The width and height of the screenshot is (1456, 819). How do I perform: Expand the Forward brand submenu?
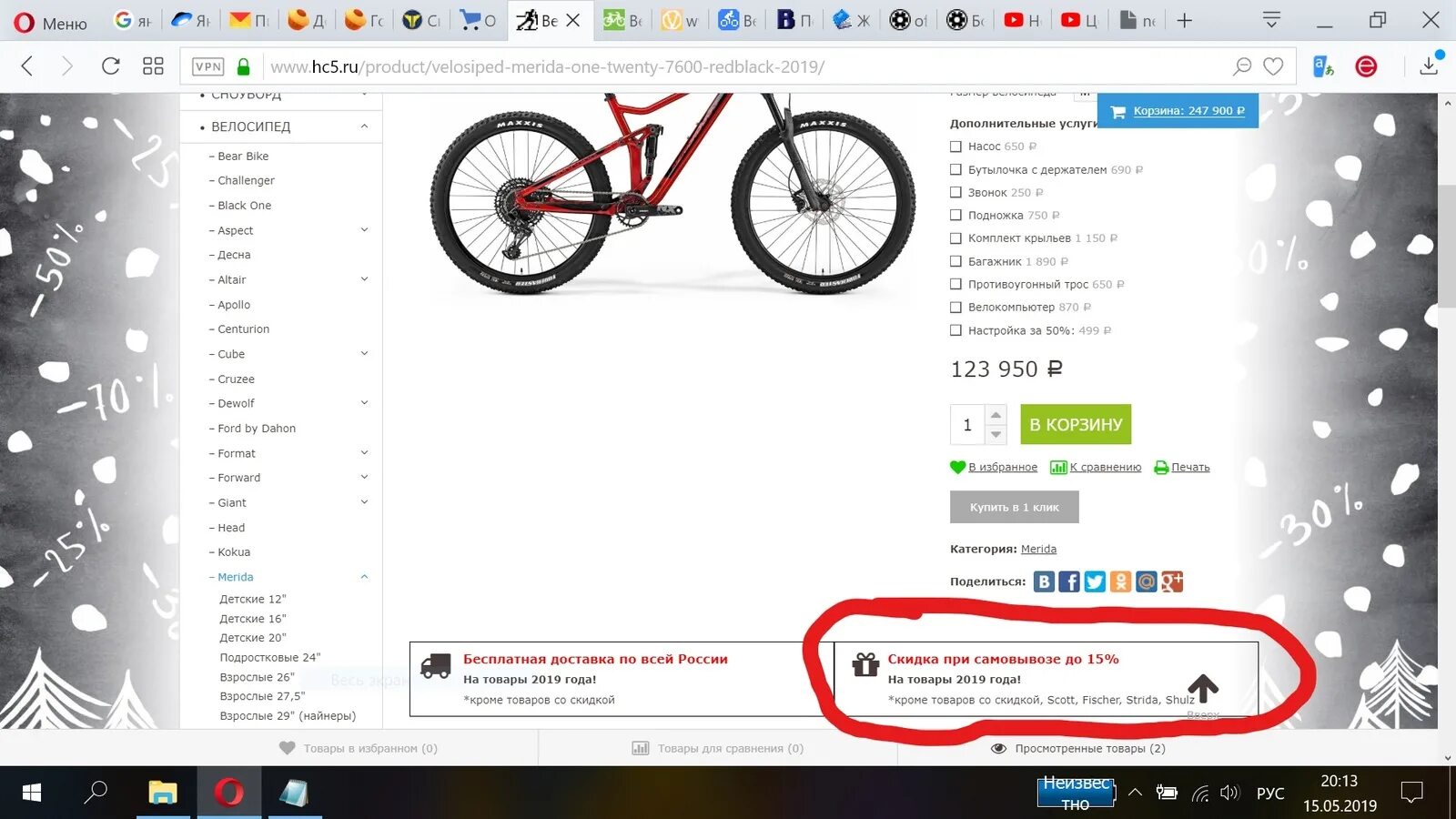pos(364,478)
